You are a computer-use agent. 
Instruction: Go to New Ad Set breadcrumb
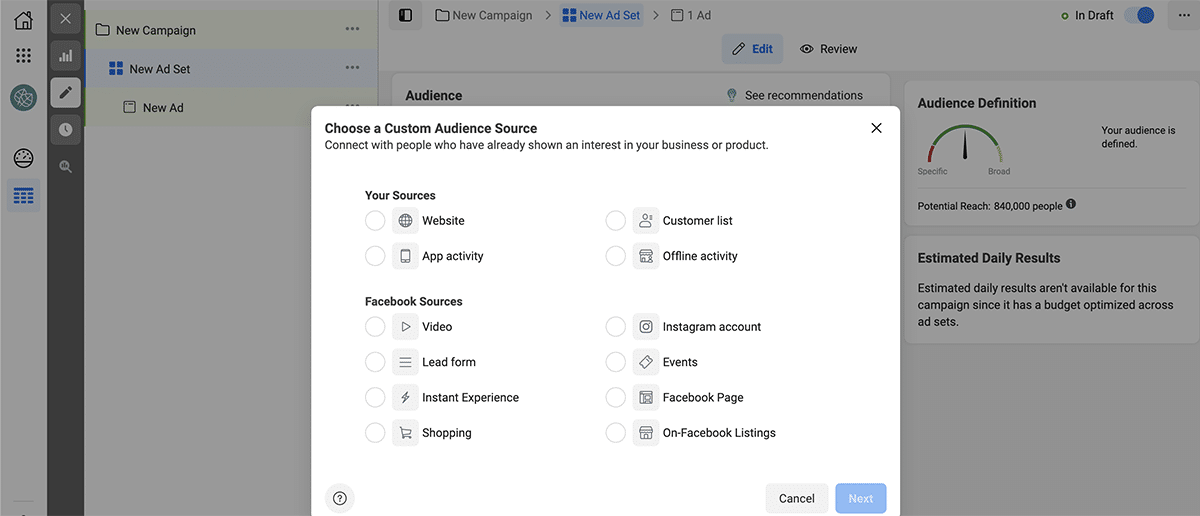(600, 15)
